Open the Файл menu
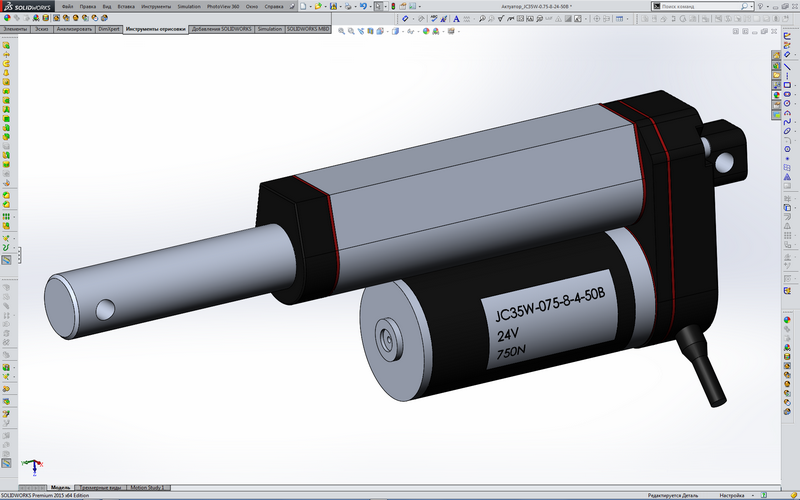 [x=67, y=6]
